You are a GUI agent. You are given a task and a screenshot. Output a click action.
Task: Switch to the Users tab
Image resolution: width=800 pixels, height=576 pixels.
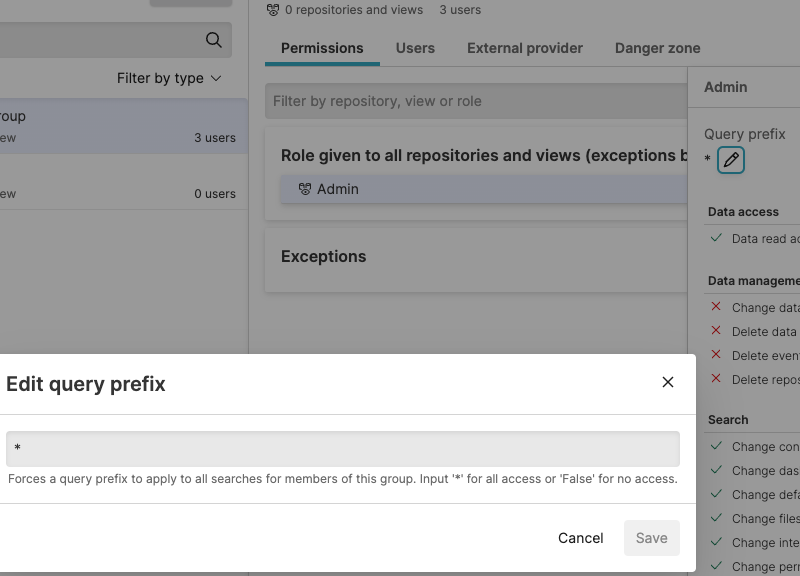[x=415, y=48]
